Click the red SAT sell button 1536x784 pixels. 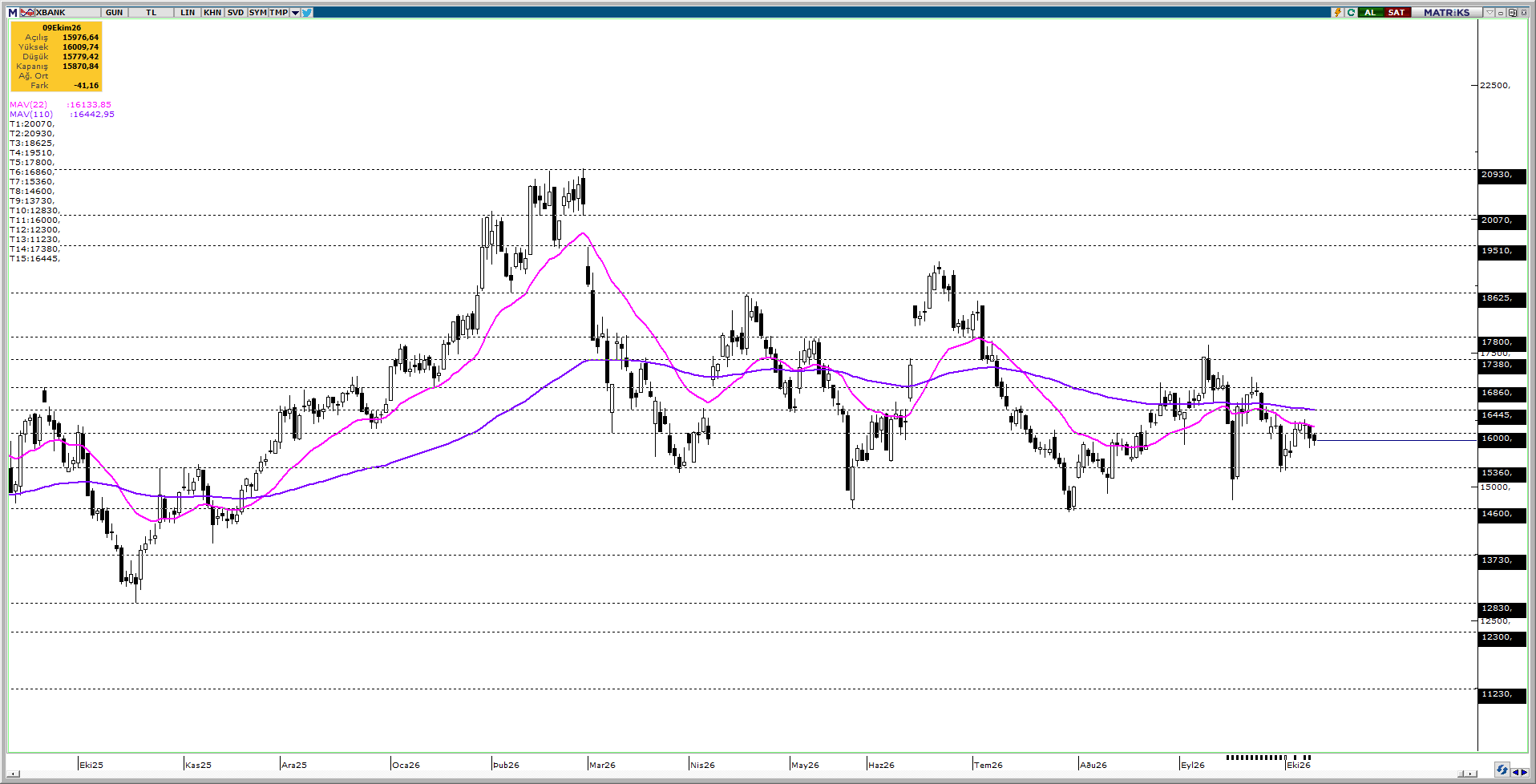click(x=1397, y=12)
